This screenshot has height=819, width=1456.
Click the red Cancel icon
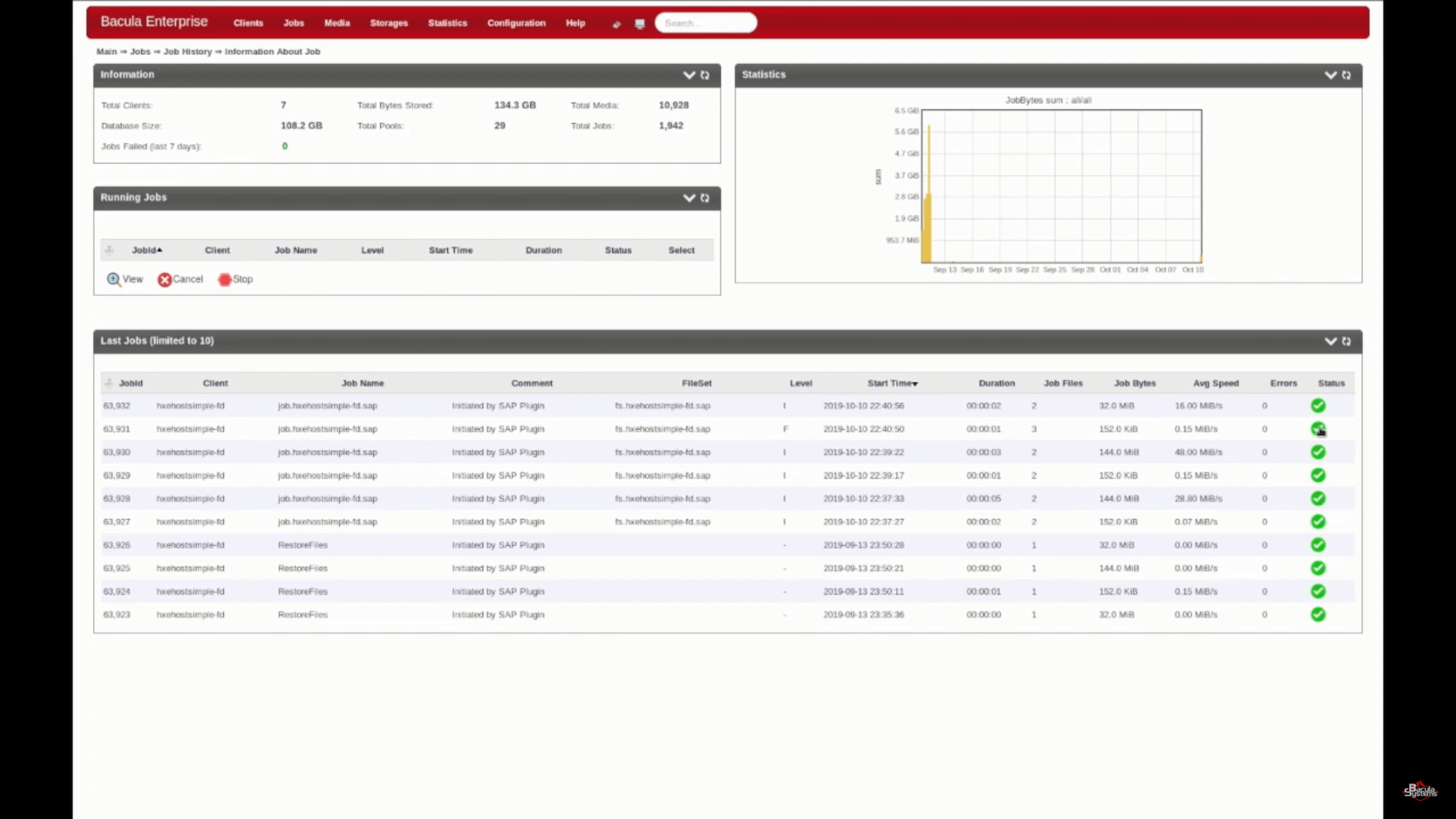pos(165,280)
